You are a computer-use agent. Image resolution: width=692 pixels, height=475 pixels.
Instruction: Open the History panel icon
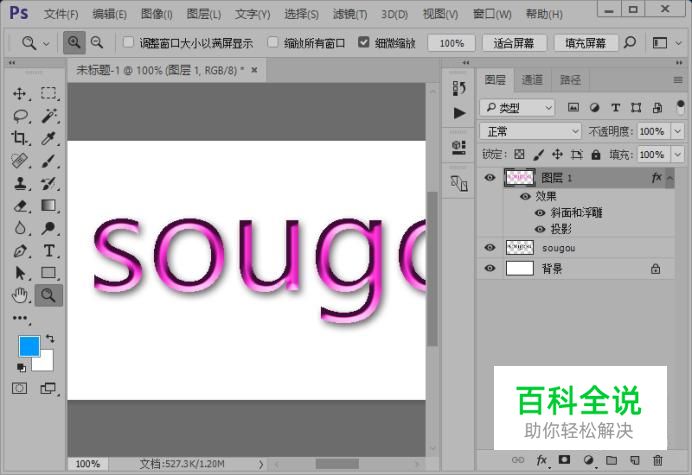(459, 88)
